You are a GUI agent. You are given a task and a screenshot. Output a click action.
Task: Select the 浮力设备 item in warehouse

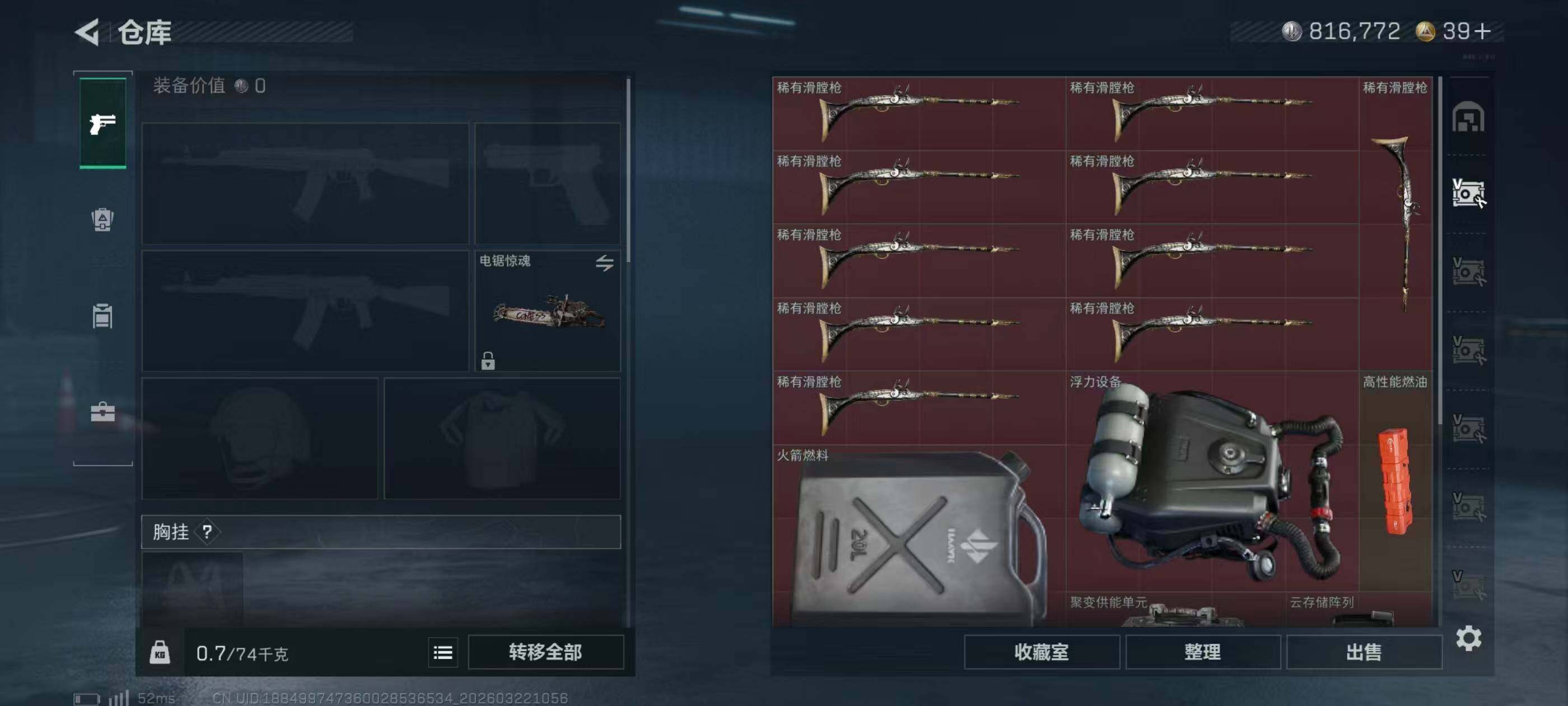1212,481
